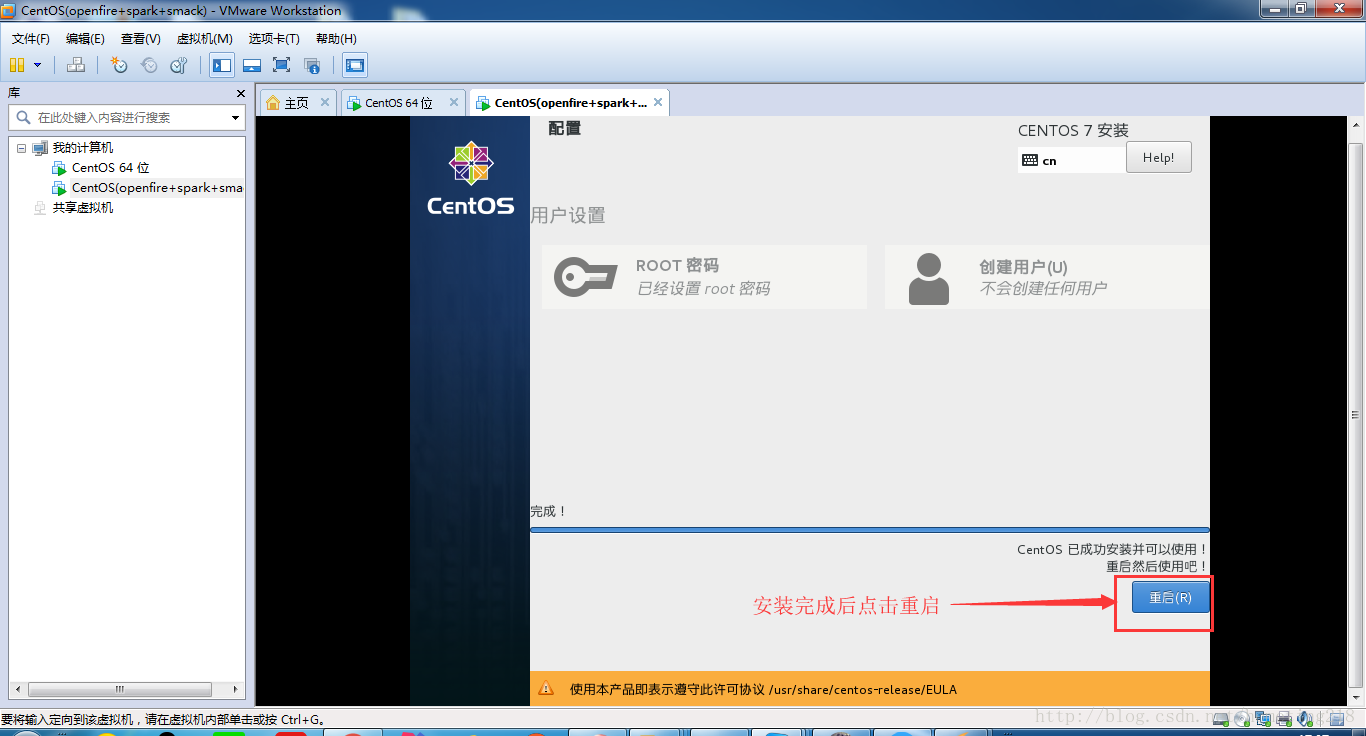Click the magnifier icon in library search
This screenshot has height=736, width=1366.
(x=23, y=118)
